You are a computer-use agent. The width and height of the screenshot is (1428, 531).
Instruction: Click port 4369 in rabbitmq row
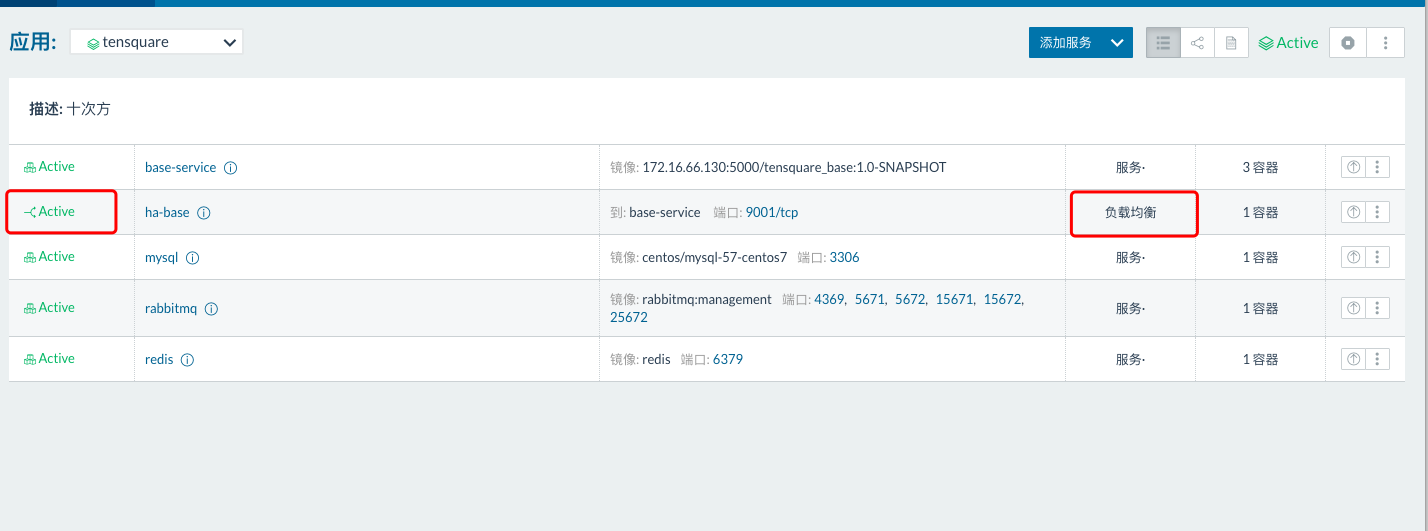click(x=829, y=299)
